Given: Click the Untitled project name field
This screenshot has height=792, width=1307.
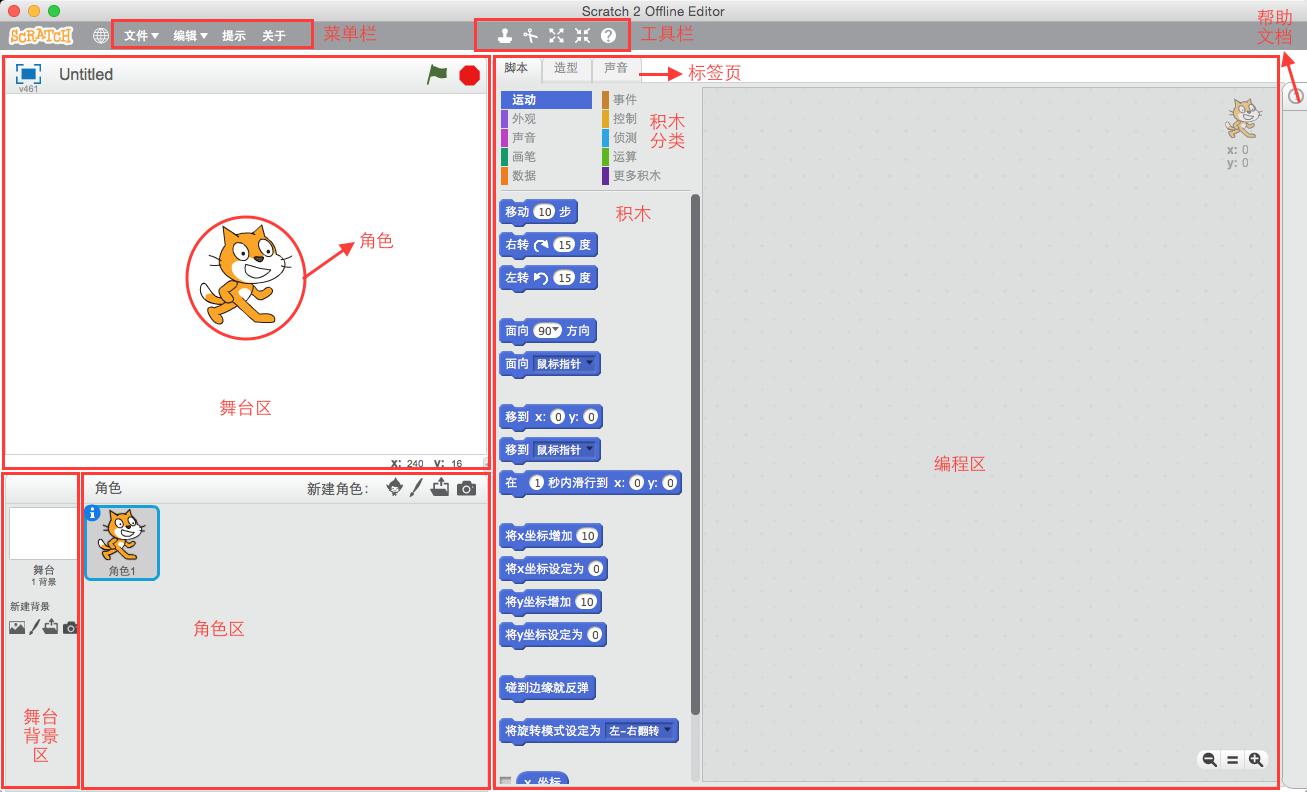Looking at the screenshot, I should 86,74.
